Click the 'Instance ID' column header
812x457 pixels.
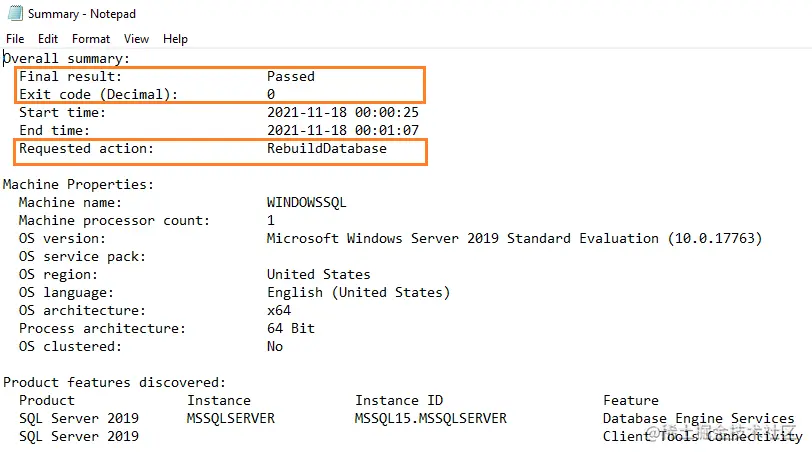pos(399,401)
